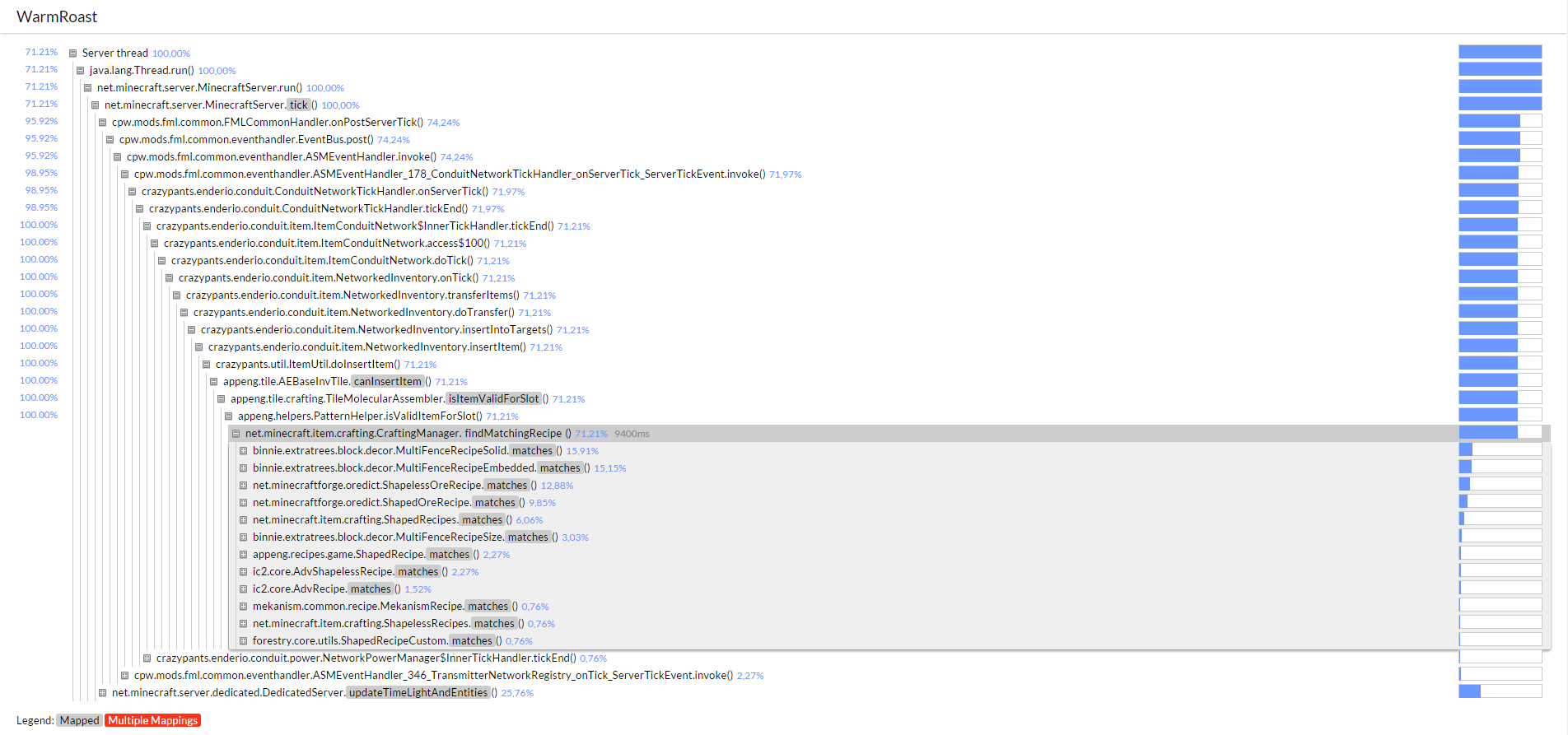Collapse NetworkedInventory.insertIntoTargets() node
The height and width of the screenshot is (735, 1568).
tap(191, 330)
